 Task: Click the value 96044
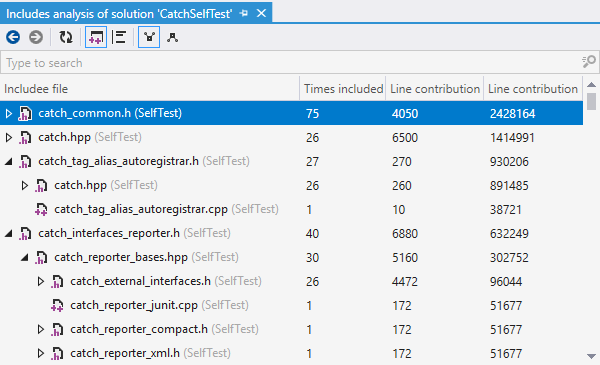pos(506,282)
